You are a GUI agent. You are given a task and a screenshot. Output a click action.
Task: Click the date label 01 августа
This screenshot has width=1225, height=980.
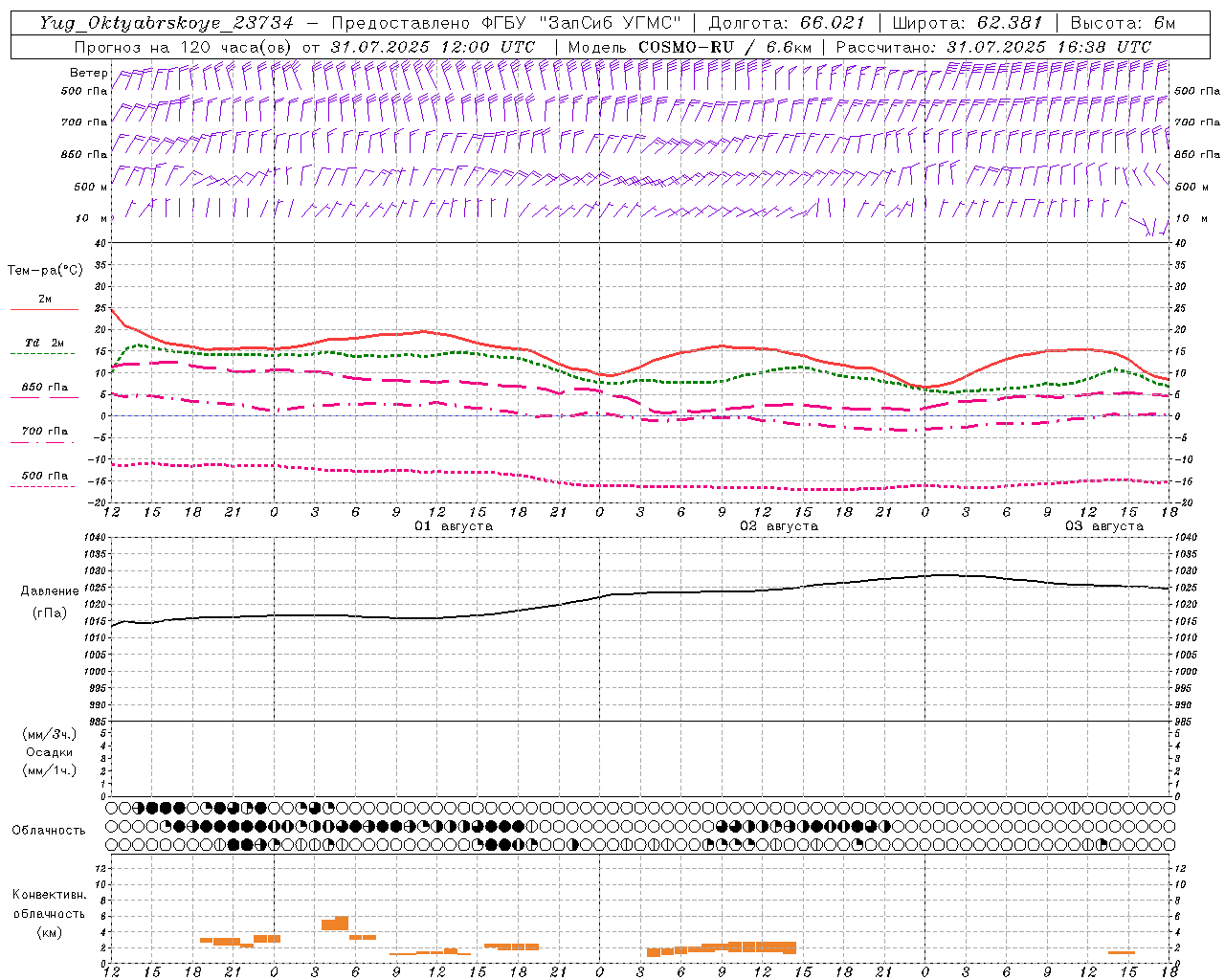pos(454,526)
